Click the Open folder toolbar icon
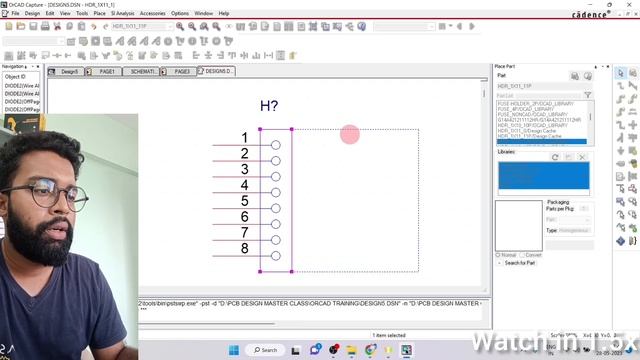 21,27
